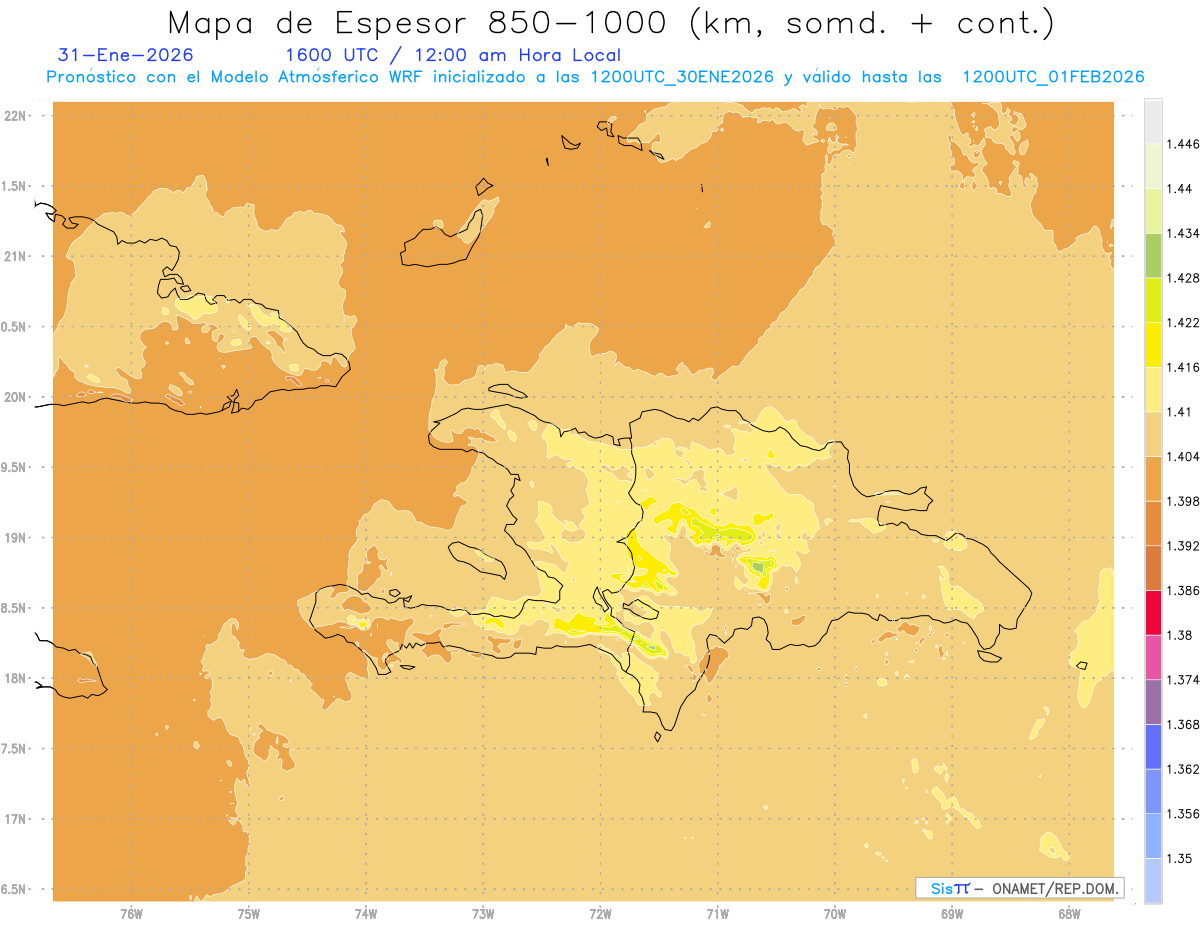Click the '18N' latitude label

14,678
